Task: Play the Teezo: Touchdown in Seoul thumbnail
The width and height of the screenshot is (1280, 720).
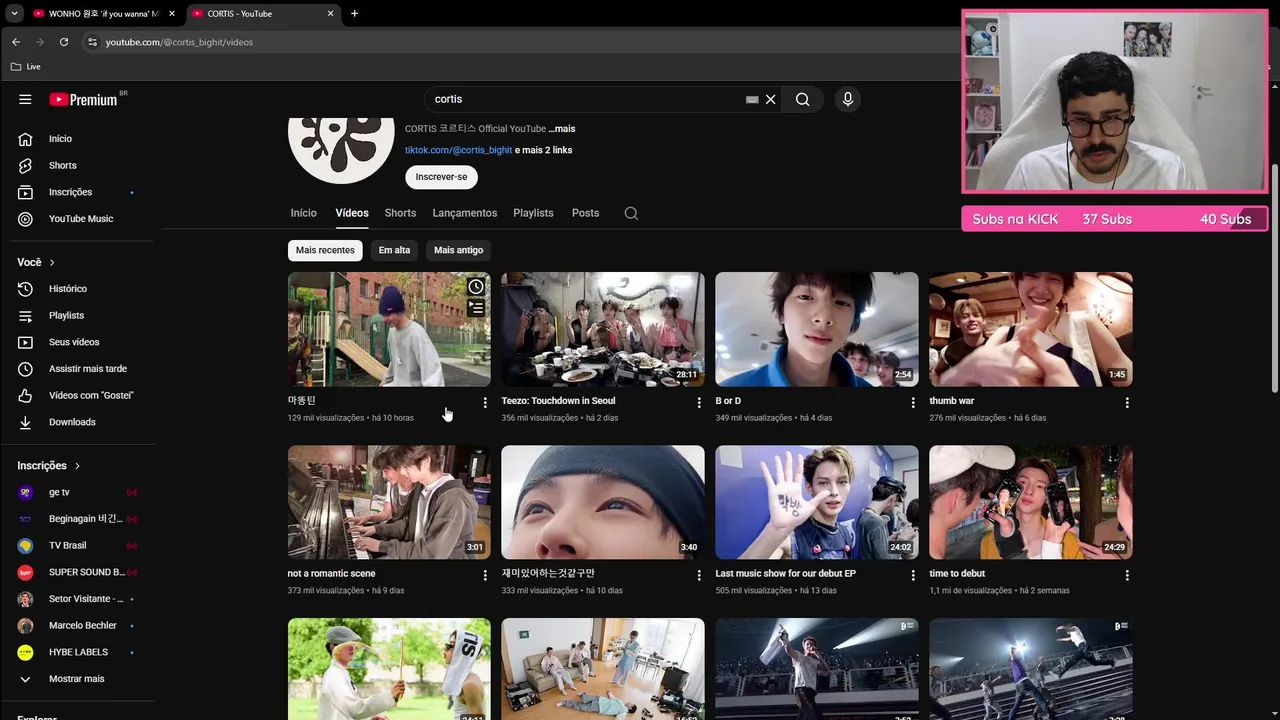Action: (603, 329)
